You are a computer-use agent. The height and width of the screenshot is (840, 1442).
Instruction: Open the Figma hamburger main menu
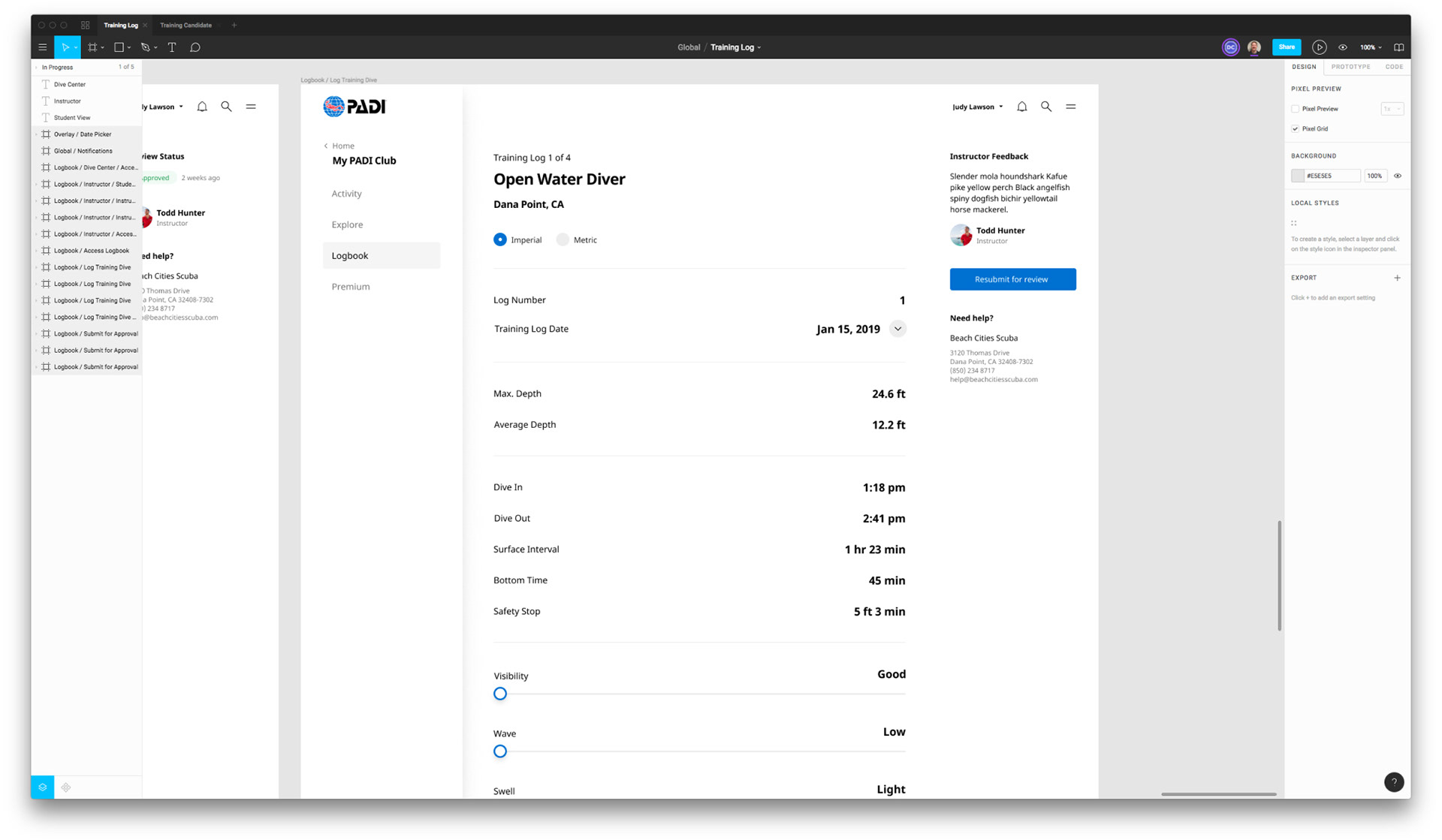coord(43,47)
